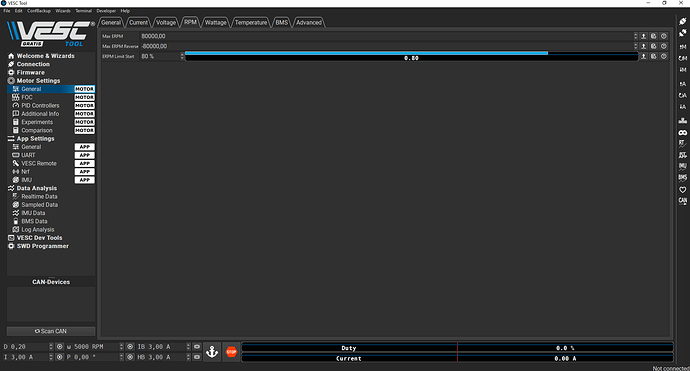
Task: Toggle IMU data streaming icon
Action: coord(683,166)
